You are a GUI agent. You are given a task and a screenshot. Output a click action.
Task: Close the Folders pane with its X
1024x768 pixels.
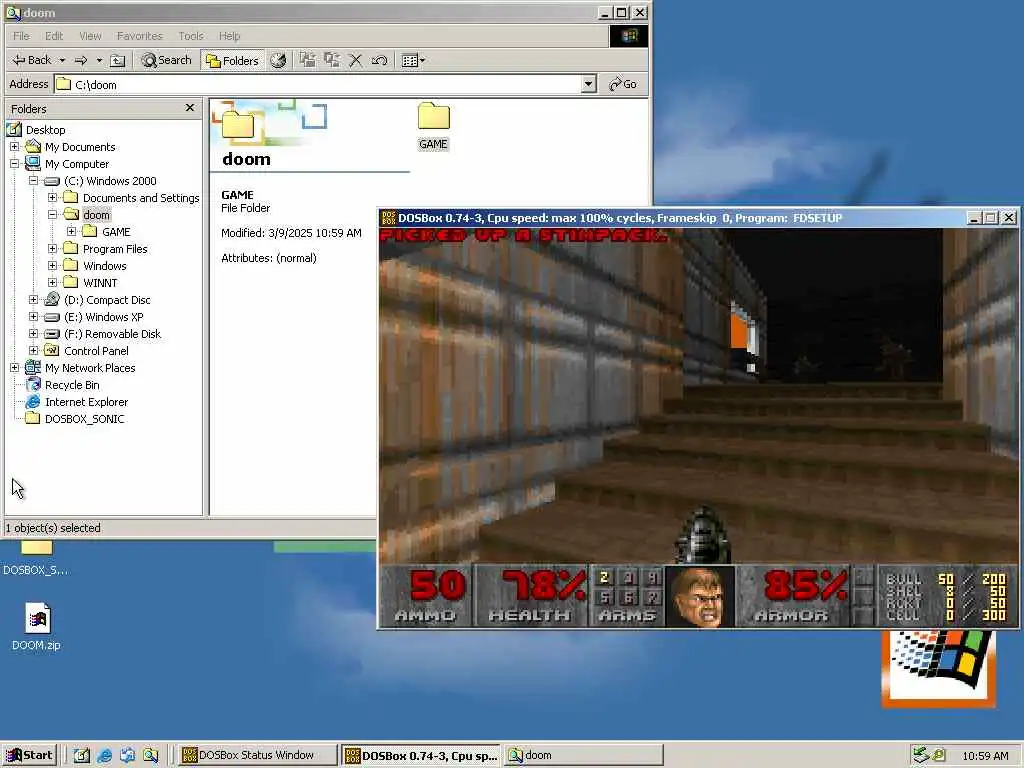pyautogui.click(x=190, y=108)
